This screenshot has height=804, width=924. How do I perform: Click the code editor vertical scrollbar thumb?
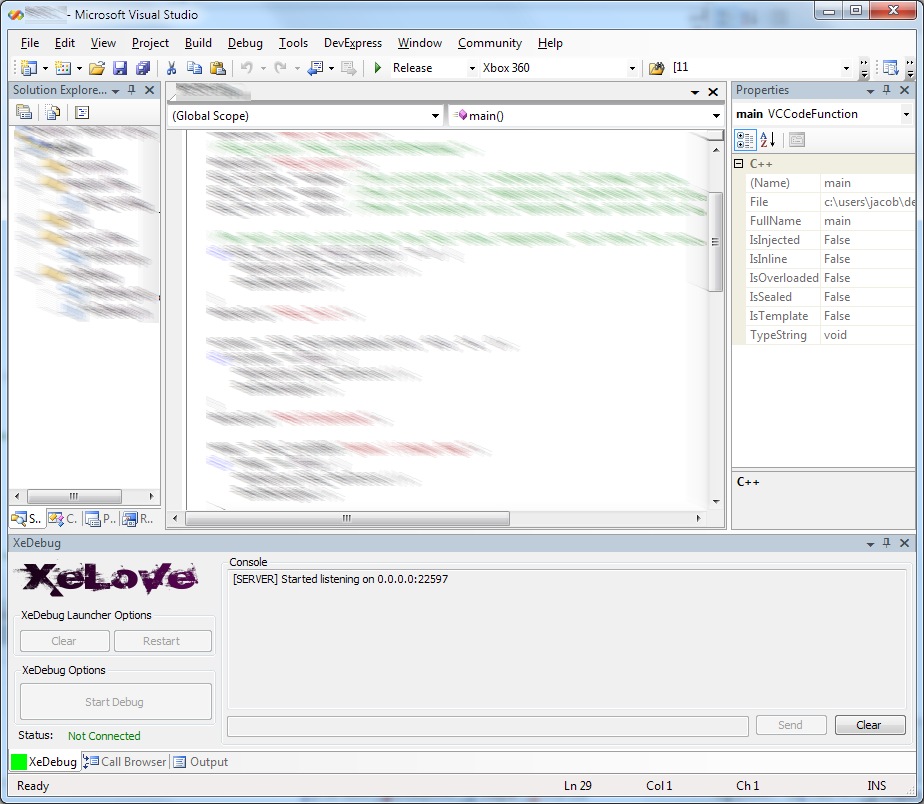pos(715,242)
